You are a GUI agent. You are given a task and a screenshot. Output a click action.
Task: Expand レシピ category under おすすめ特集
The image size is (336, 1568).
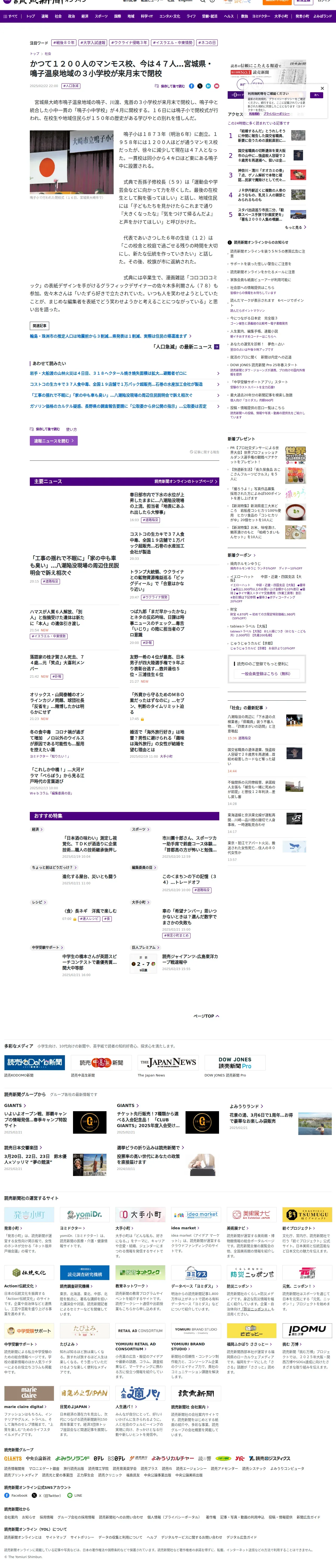[x=39, y=902]
